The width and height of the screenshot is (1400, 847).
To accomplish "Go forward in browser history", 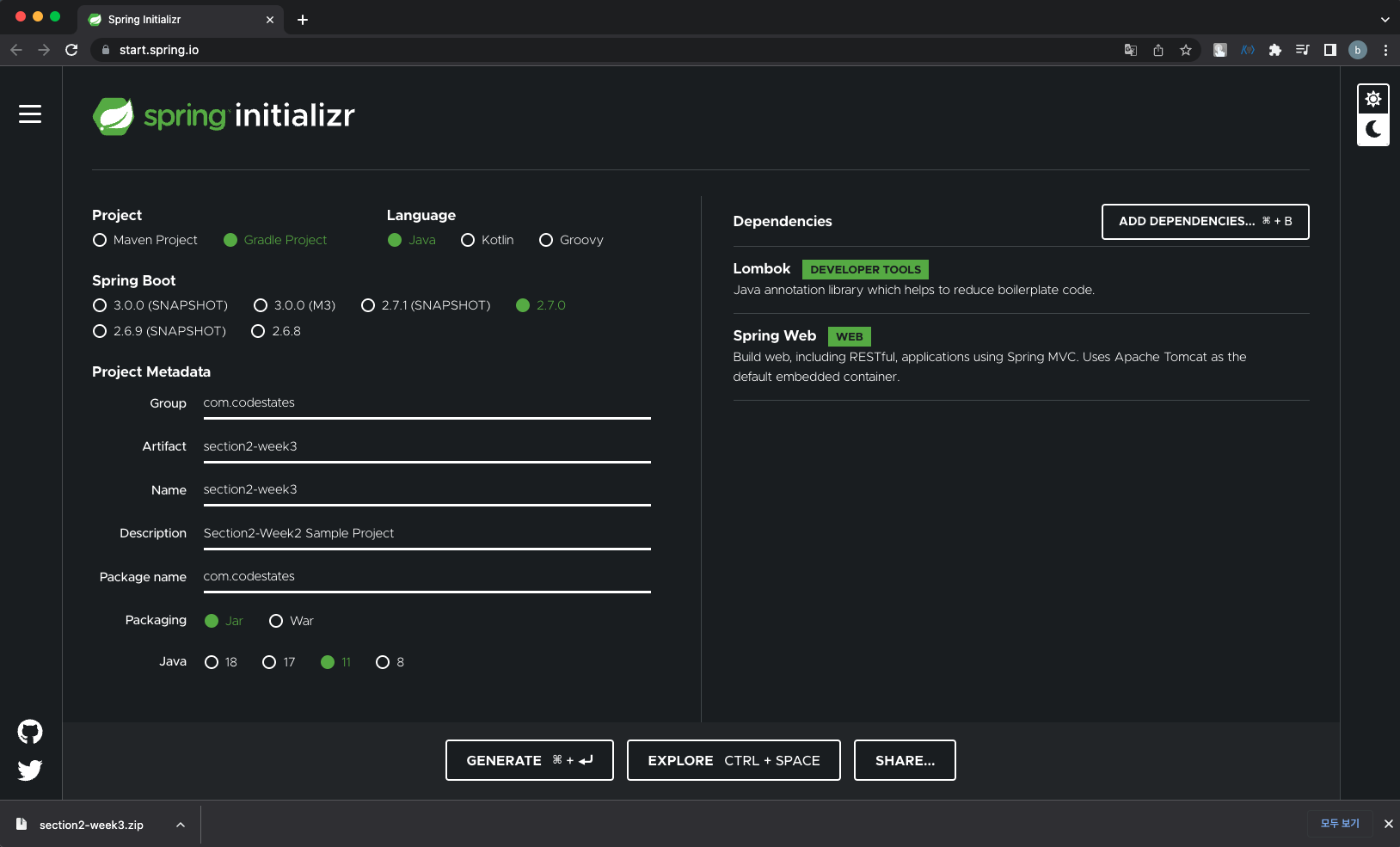I will click(44, 50).
